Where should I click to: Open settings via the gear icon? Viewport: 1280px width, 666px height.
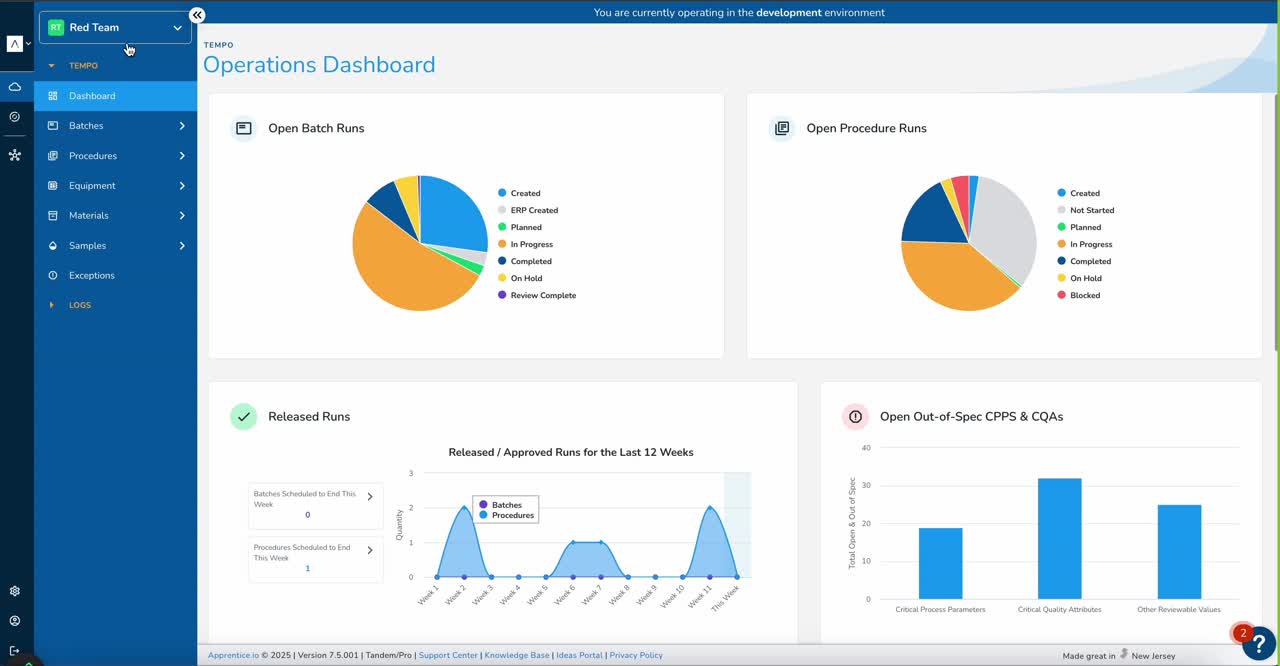pyautogui.click(x=14, y=591)
